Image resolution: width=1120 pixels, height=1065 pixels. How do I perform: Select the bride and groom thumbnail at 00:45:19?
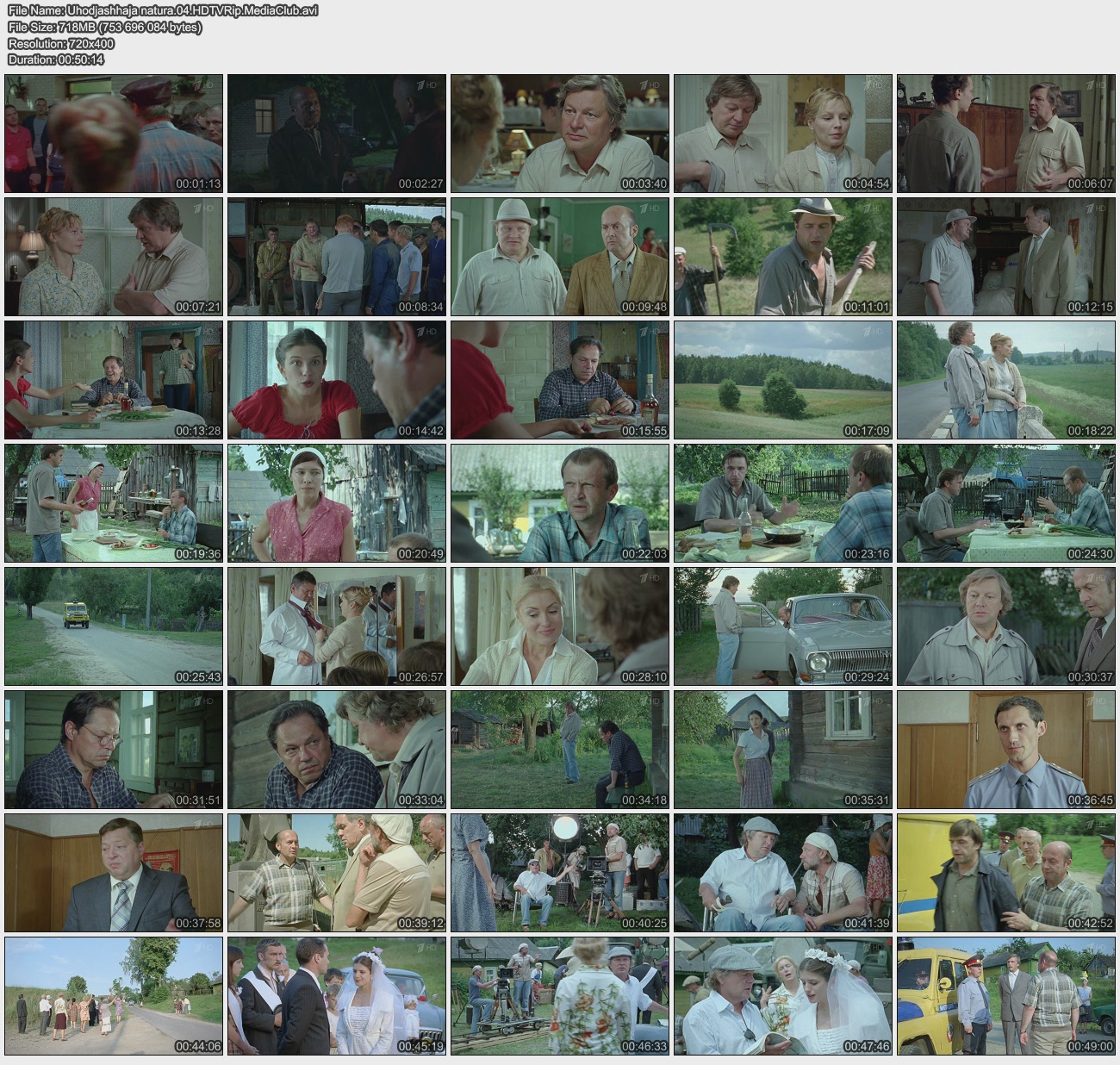[x=337, y=996]
